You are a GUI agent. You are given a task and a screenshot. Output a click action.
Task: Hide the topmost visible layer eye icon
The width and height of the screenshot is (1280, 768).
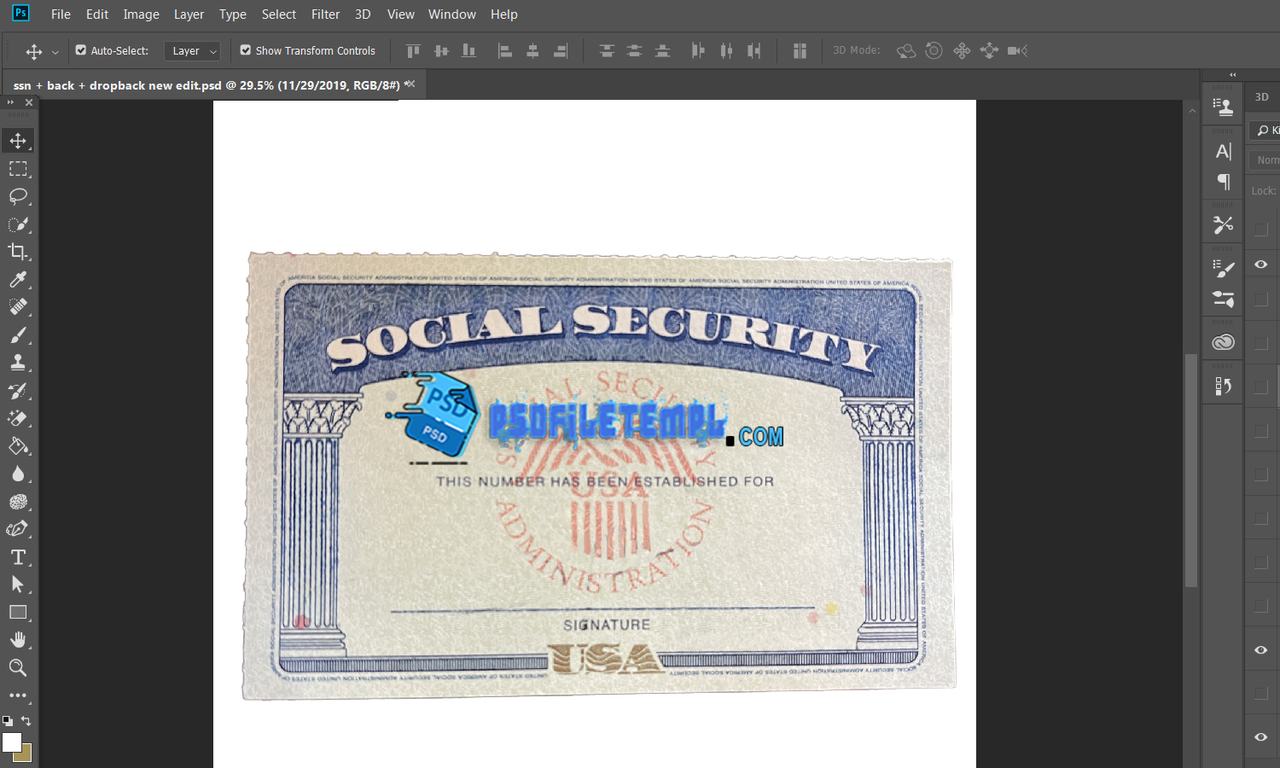coord(1261,264)
